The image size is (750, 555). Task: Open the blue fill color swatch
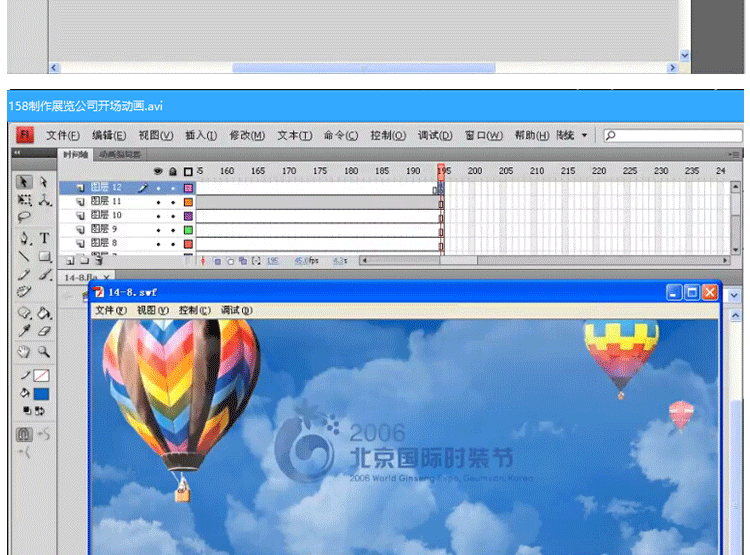tap(42, 394)
